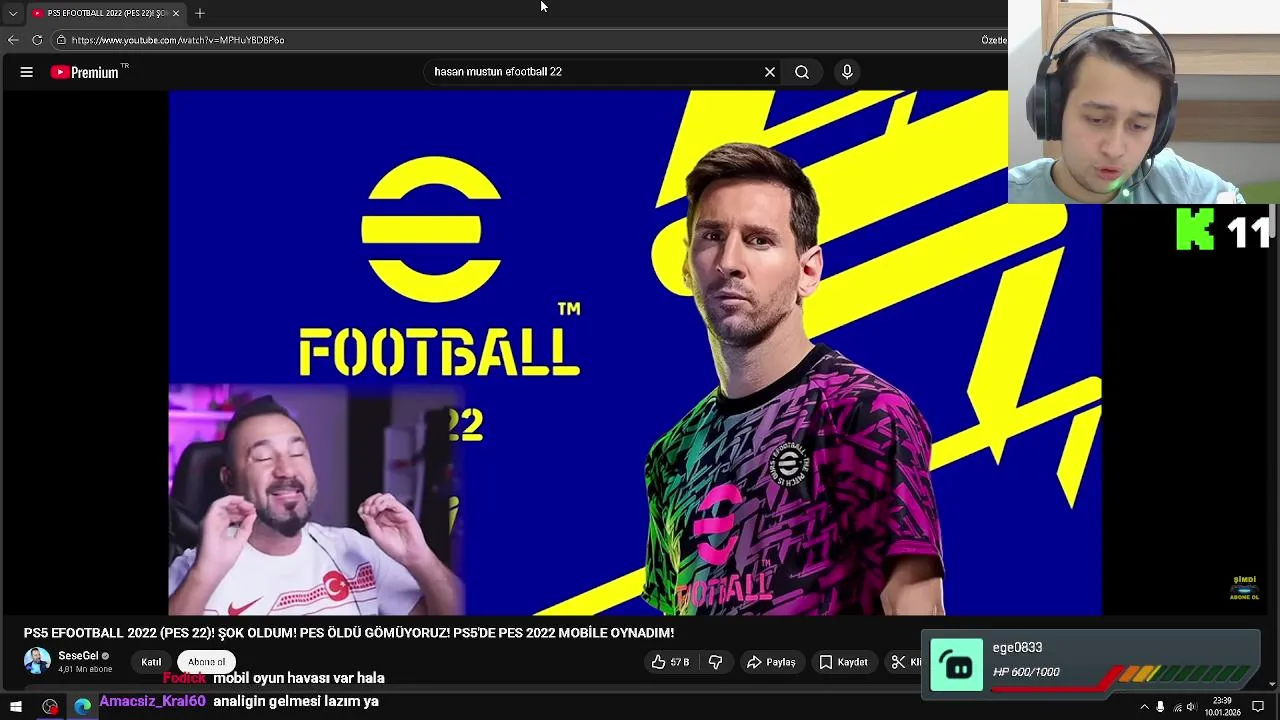1280x720 pixels.
Task: Open Microsoft Edge from taskbar
Action: (83, 707)
